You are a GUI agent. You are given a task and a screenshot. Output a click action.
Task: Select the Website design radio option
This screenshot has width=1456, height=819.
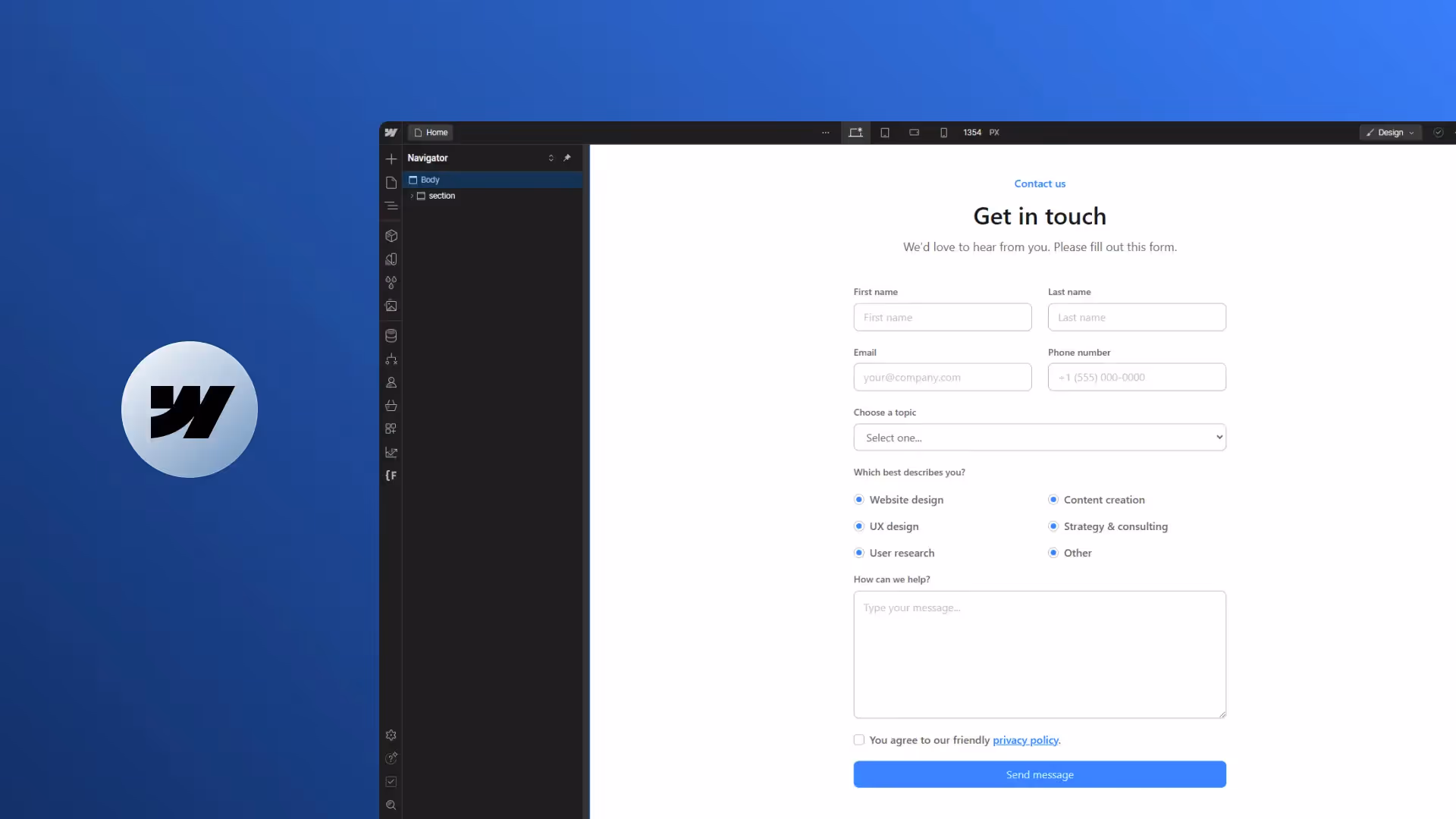[x=859, y=500]
